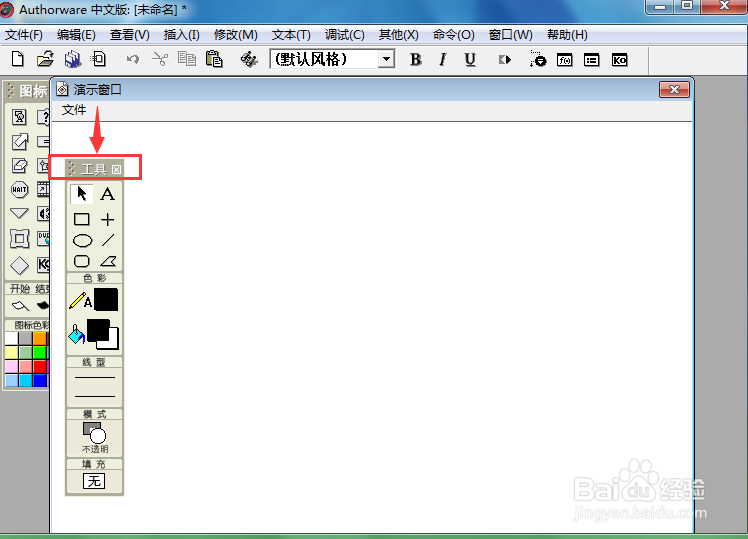Select the Navigate triangle icon

tap(20, 213)
